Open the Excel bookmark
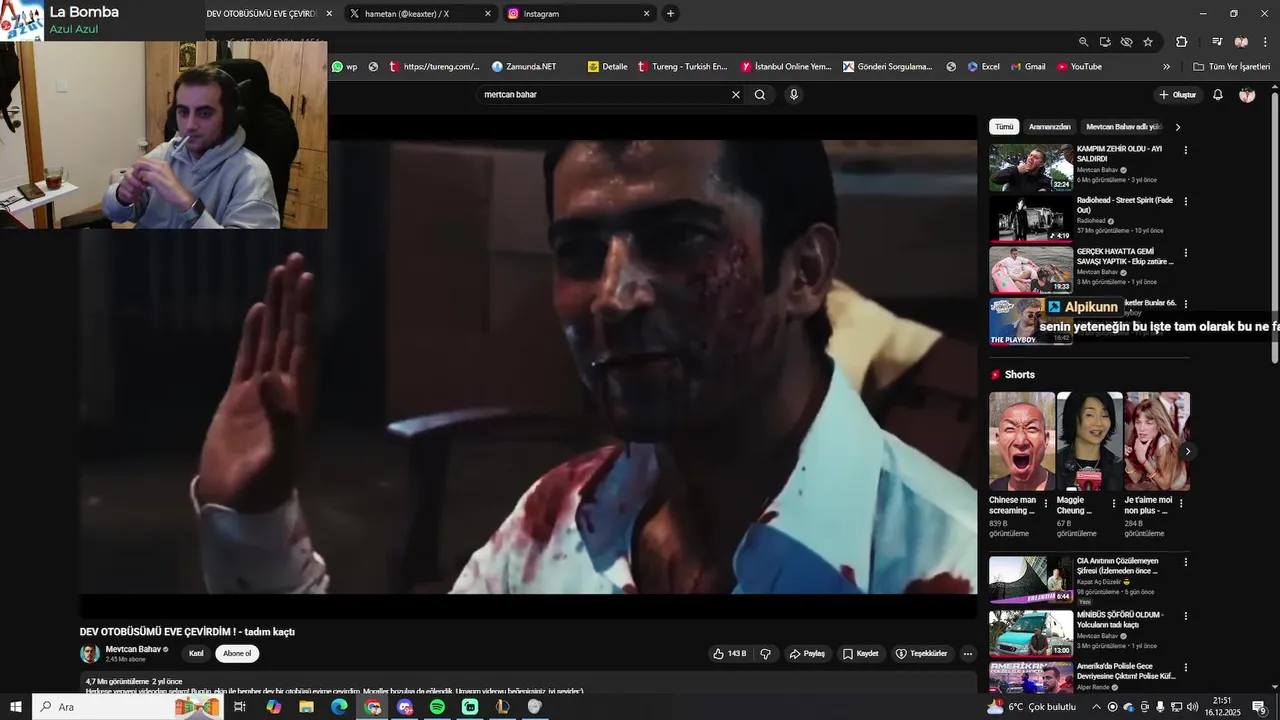Image resolution: width=1280 pixels, height=720 pixels. click(x=983, y=67)
